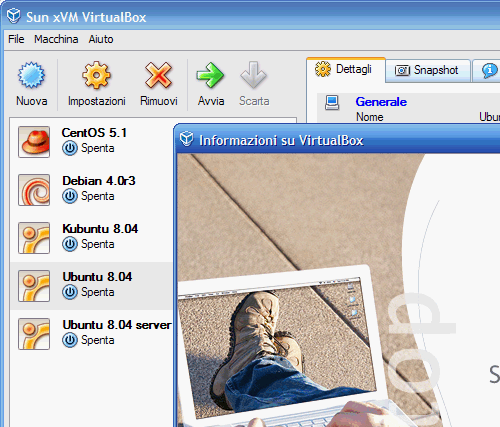Screen dimensions: 500x427
Task: Click power state icon under Ubuntu 8.04 server
Action: (x=70, y=340)
